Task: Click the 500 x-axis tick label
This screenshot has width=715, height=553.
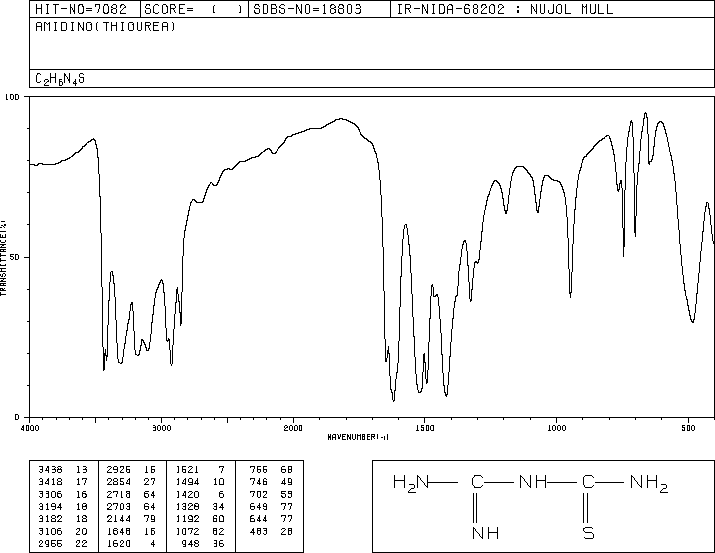Action: (x=688, y=428)
